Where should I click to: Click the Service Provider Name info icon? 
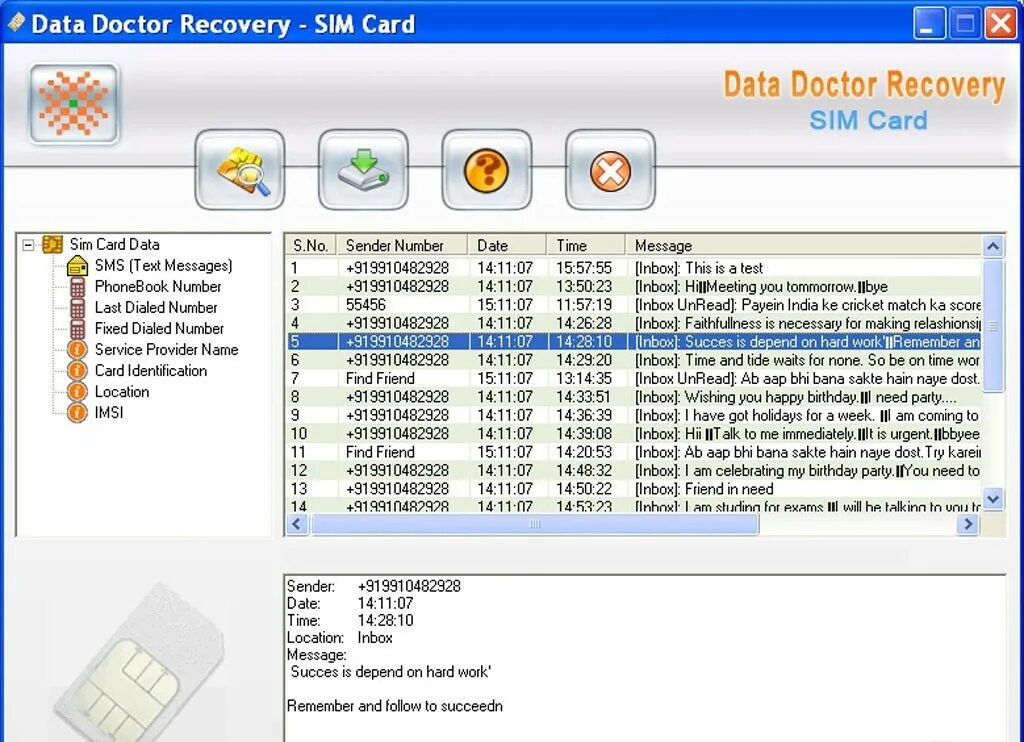(77, 349)
